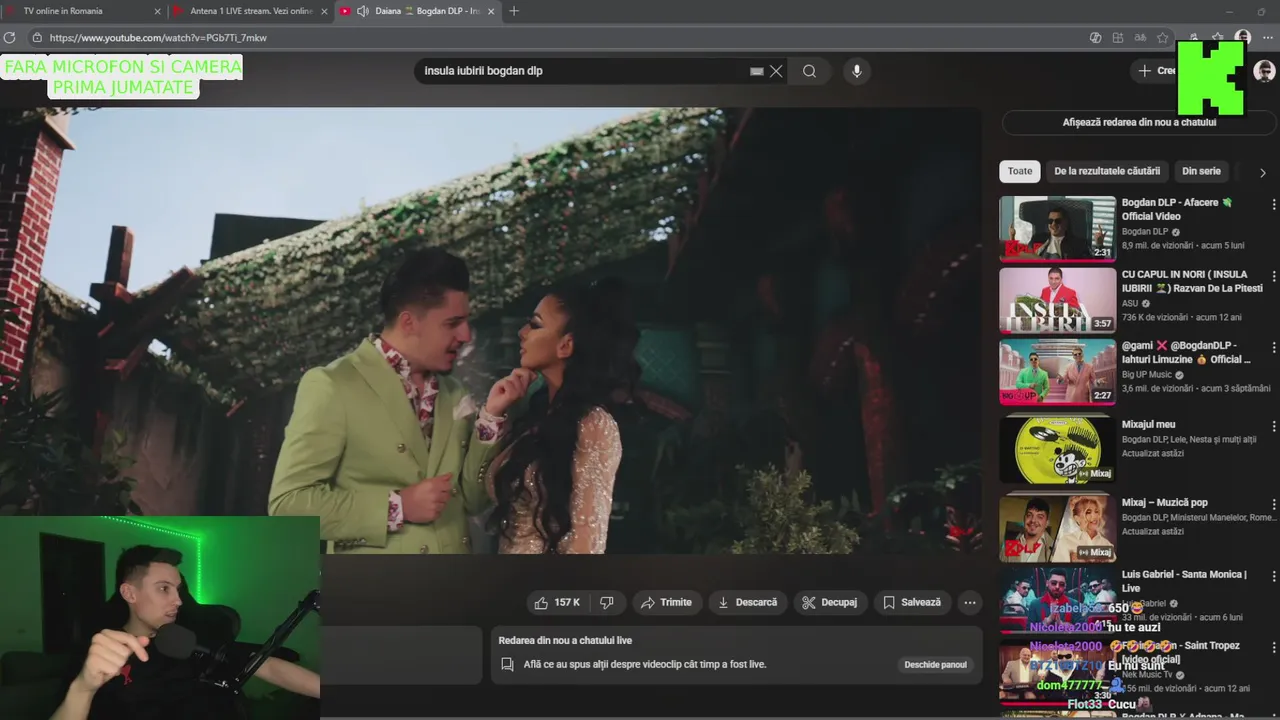
Task: Open options menu for CU CAPUL IN NORI video
Action: (1273, 275)
